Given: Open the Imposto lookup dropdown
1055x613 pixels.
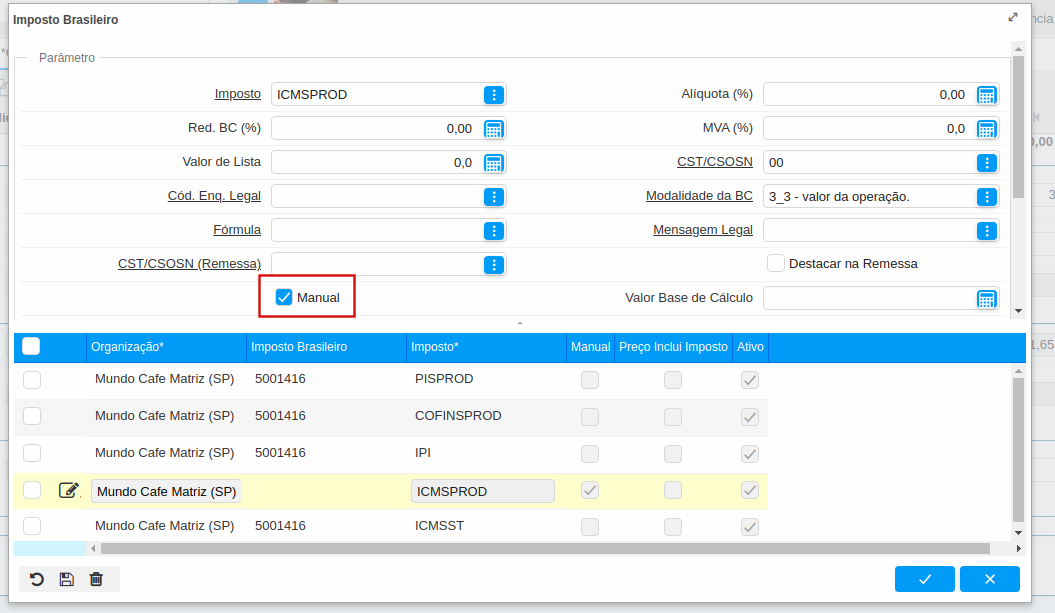Looking at the screenshot, I should tap(494, 95).
